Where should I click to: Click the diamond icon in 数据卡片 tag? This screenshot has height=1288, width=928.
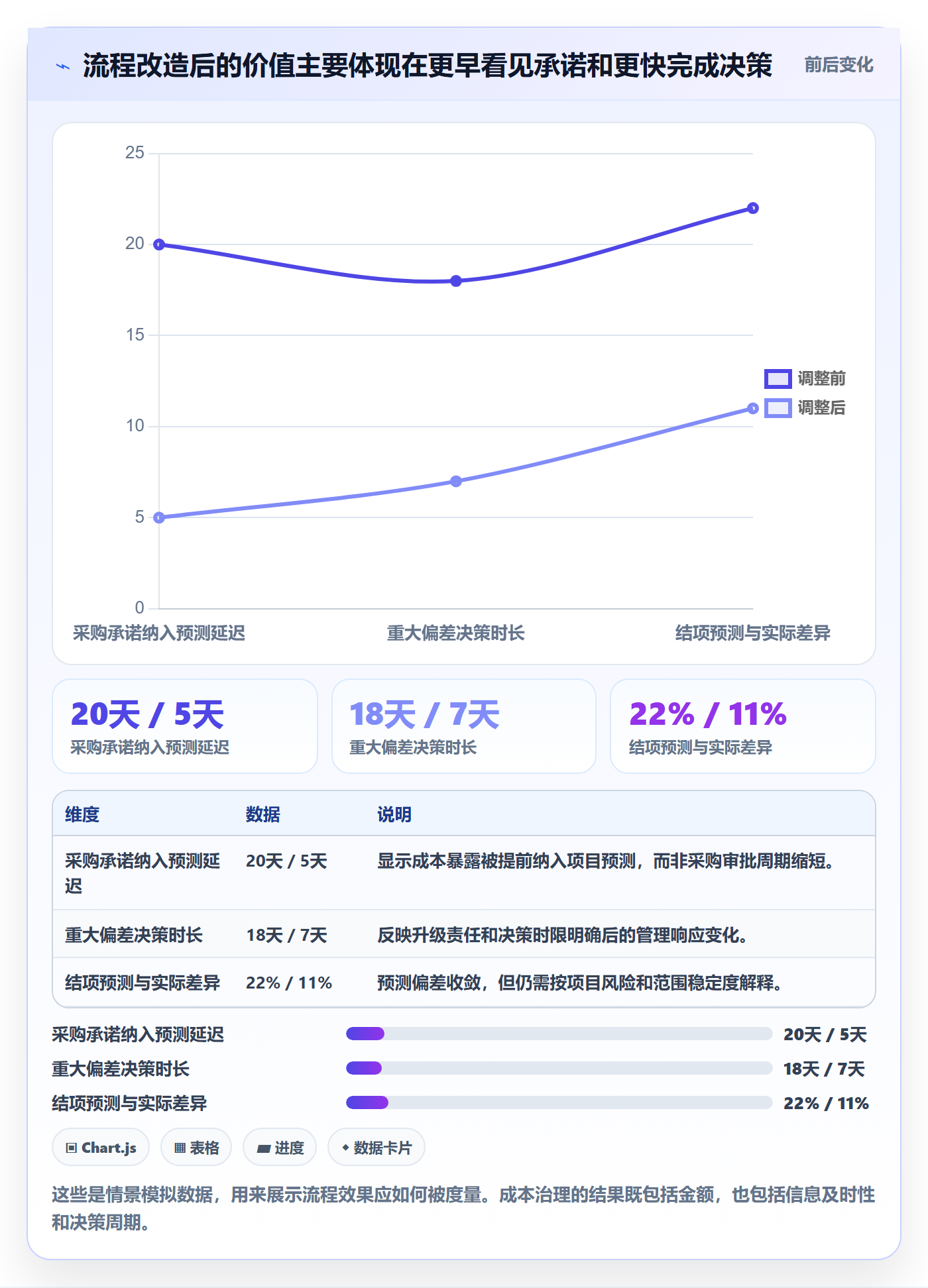pos(345,1148)
